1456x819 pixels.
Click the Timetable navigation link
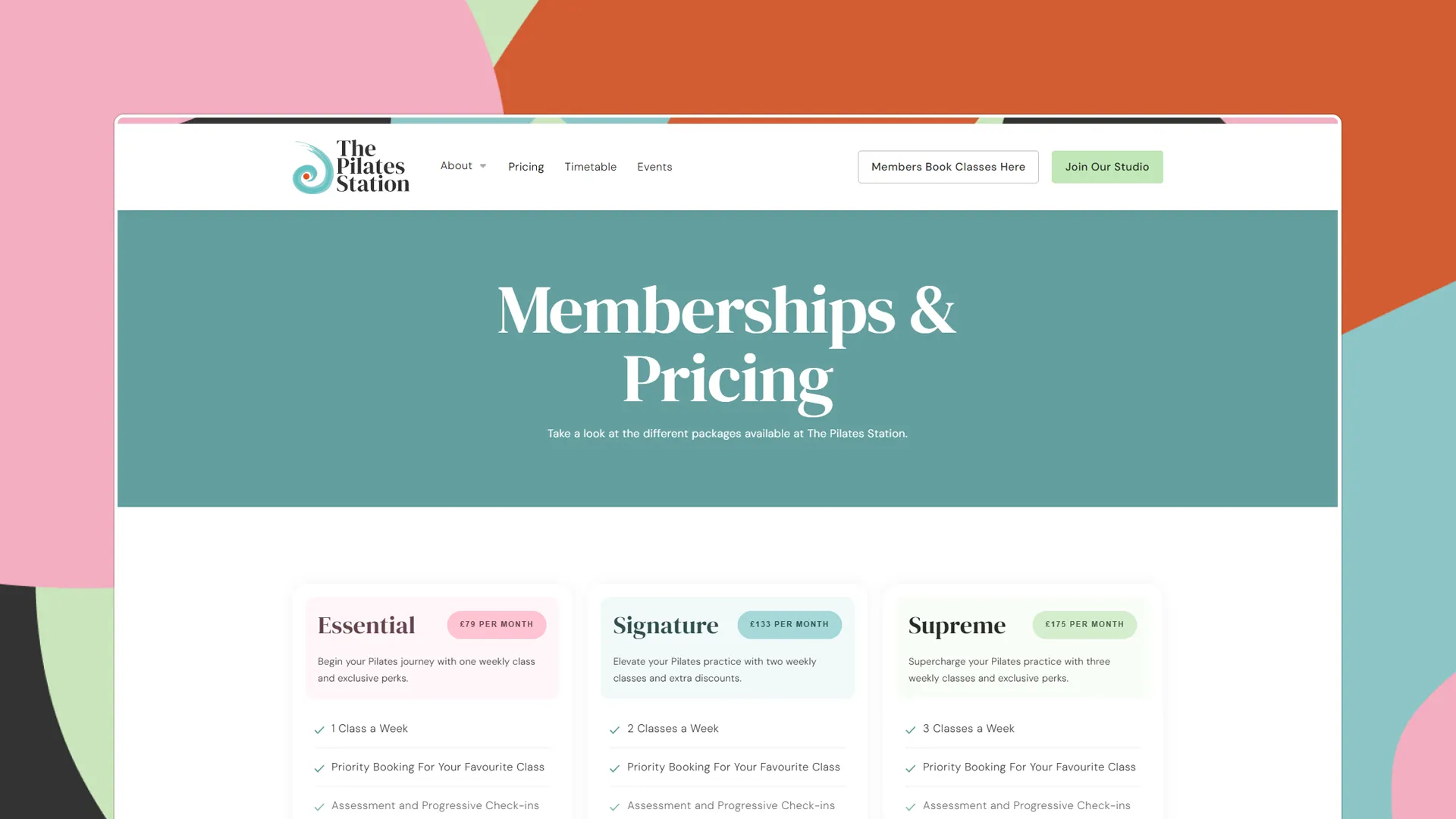coord(590,166)
